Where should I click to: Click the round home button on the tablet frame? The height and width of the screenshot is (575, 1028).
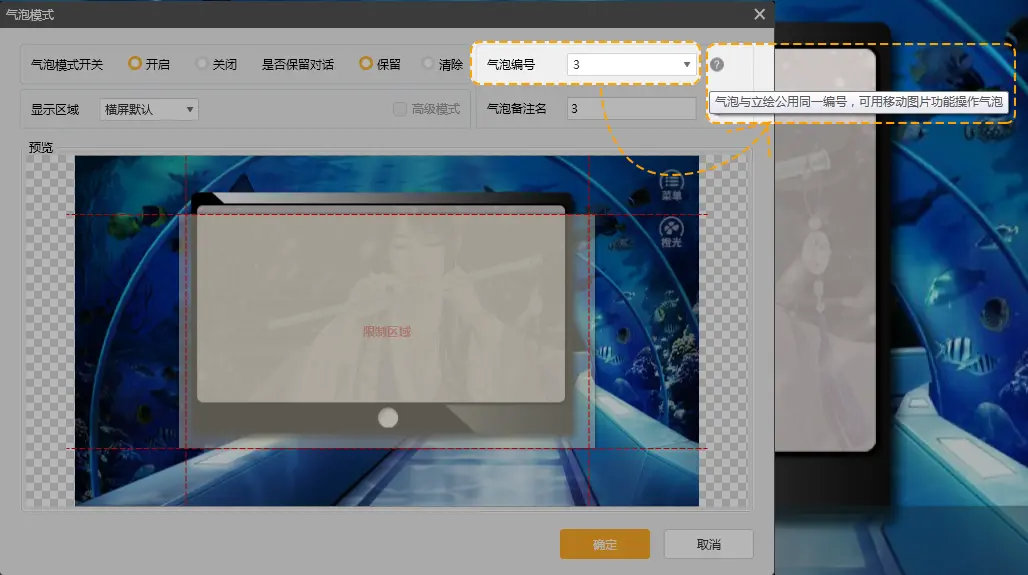point(388,417)
